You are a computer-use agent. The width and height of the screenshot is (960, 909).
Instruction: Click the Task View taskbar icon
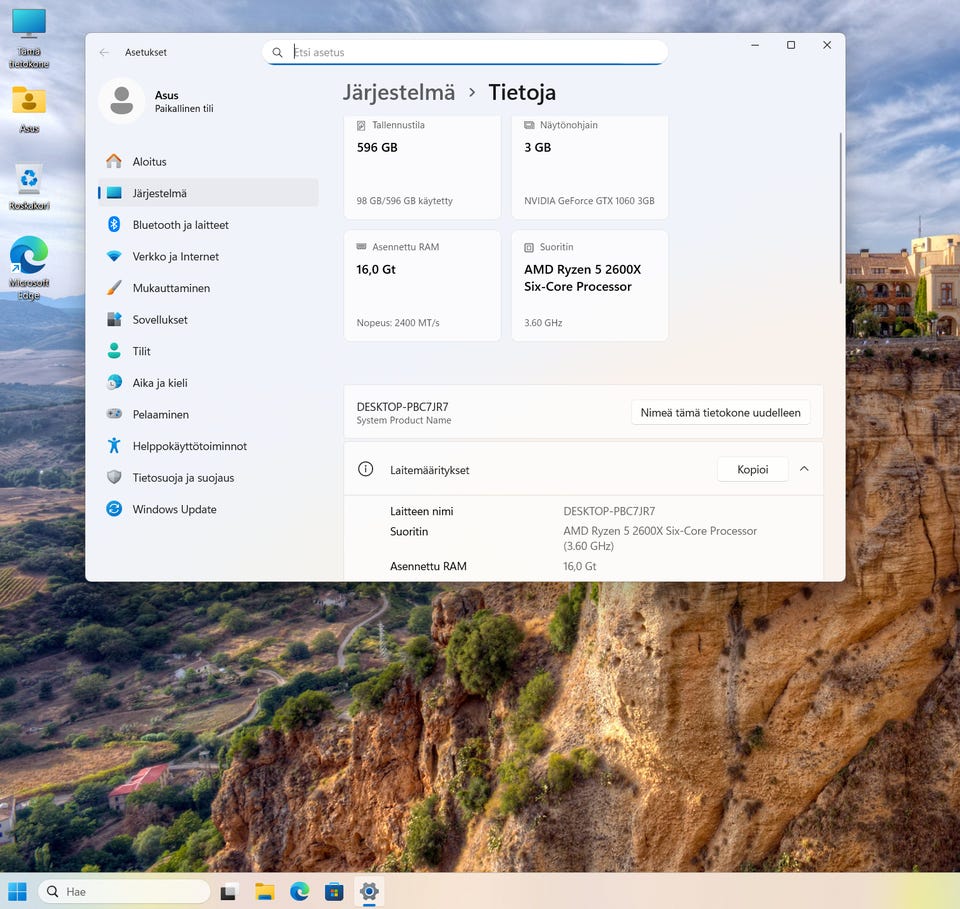pos(228,892)
